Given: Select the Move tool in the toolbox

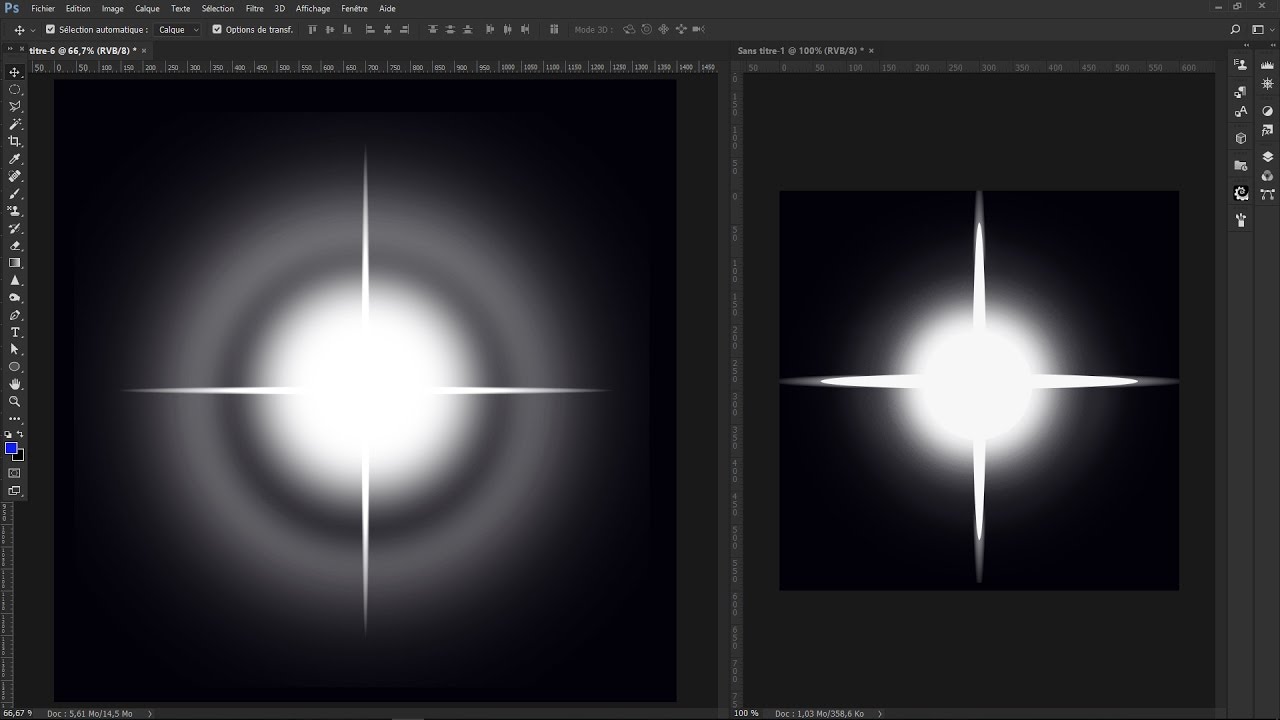Looking at the screenshot, I should [15, 72].
